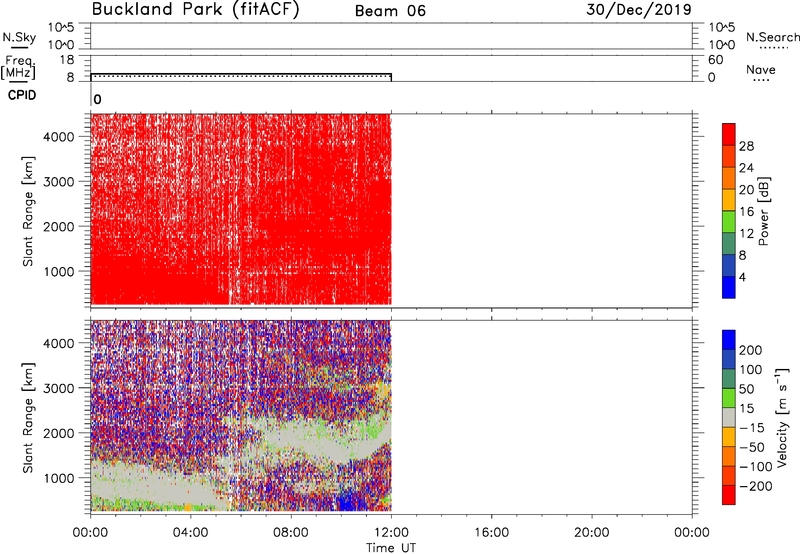Select the 50–100 m/s teal velocity swatch
Image resolution: width=800 pixels, height=554 pixels.
pos(729,379)
